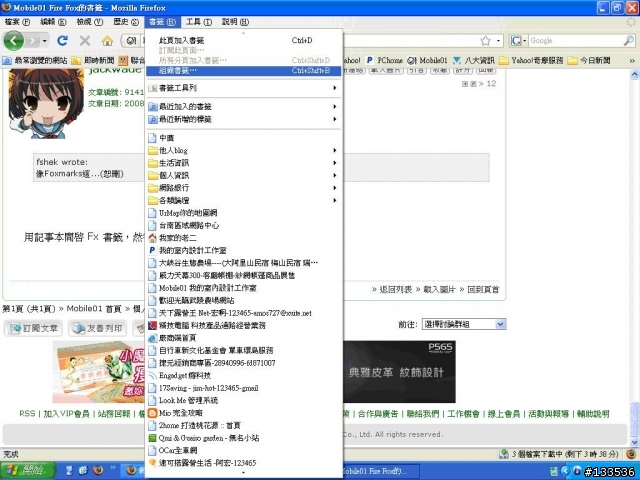Open 今日新聞 toolbar folder
Image resolution: width=640 pixels, height=480 pixels.
click(589, 60)
